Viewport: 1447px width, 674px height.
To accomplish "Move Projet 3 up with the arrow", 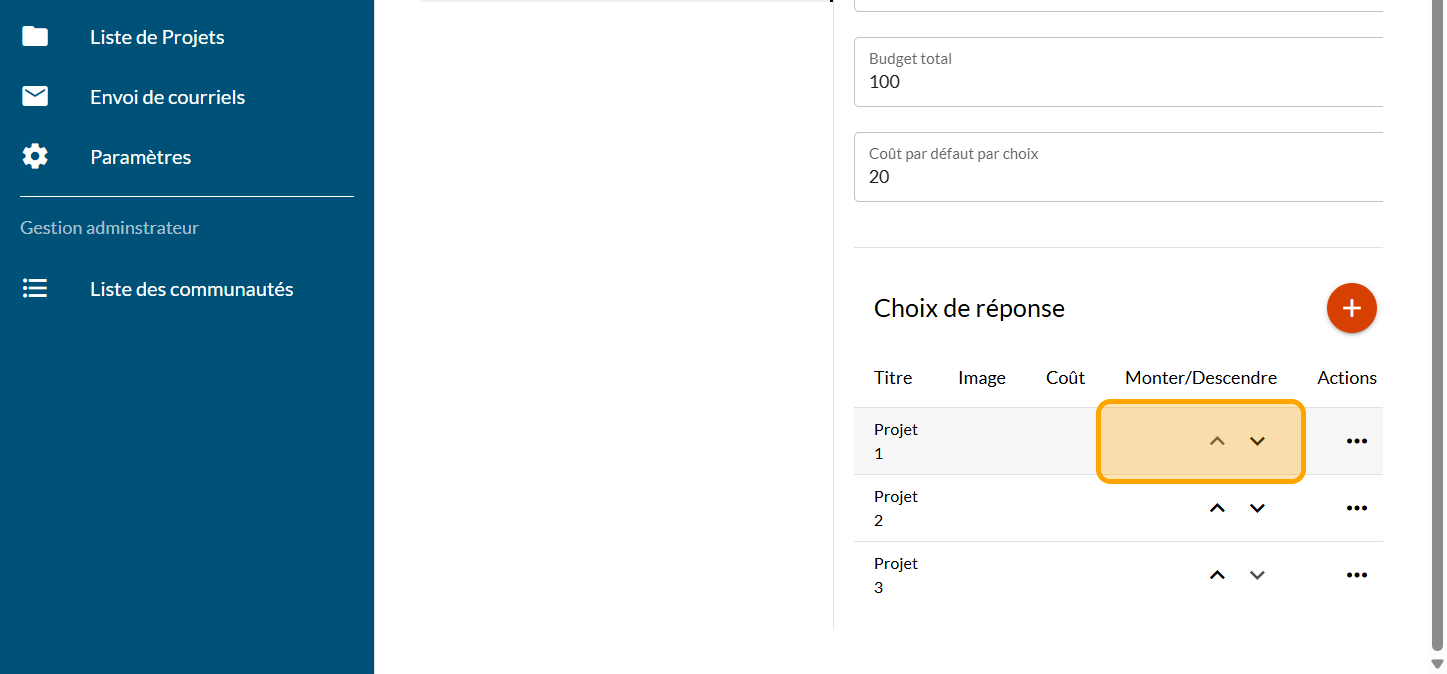I will [1217, 575].
